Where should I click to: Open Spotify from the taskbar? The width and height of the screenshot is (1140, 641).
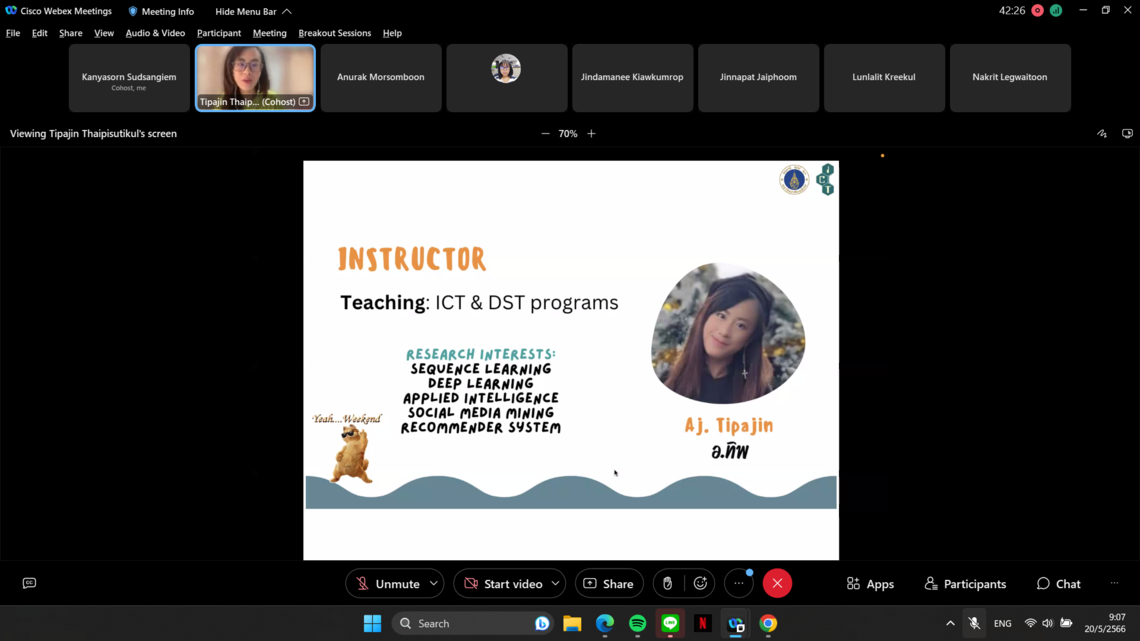pos(637,623)
